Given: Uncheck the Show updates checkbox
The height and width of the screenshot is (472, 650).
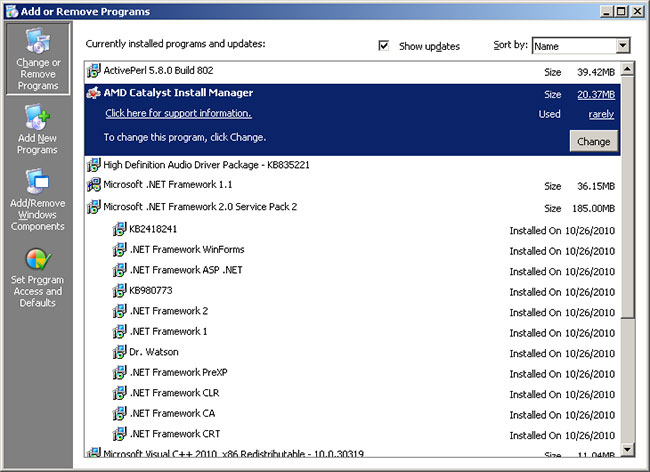Looking at the screenshot, I should [x=384, y=46].
